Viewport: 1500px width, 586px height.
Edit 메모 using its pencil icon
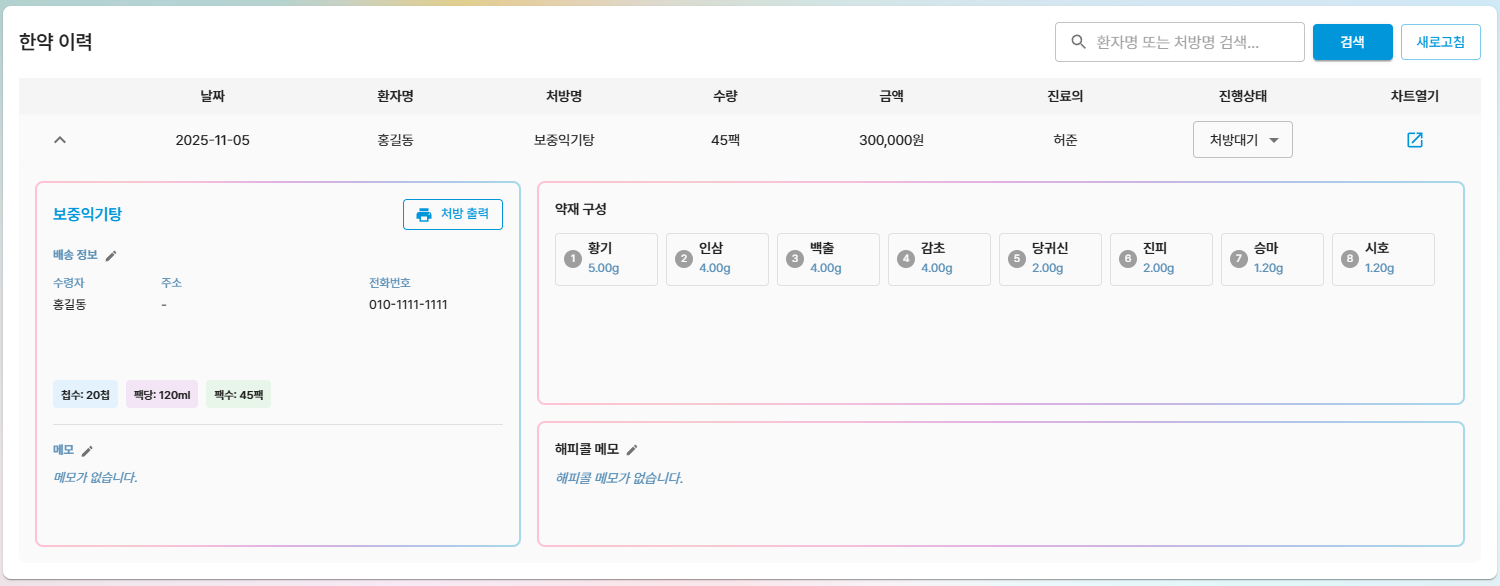[x=87, y=451]
